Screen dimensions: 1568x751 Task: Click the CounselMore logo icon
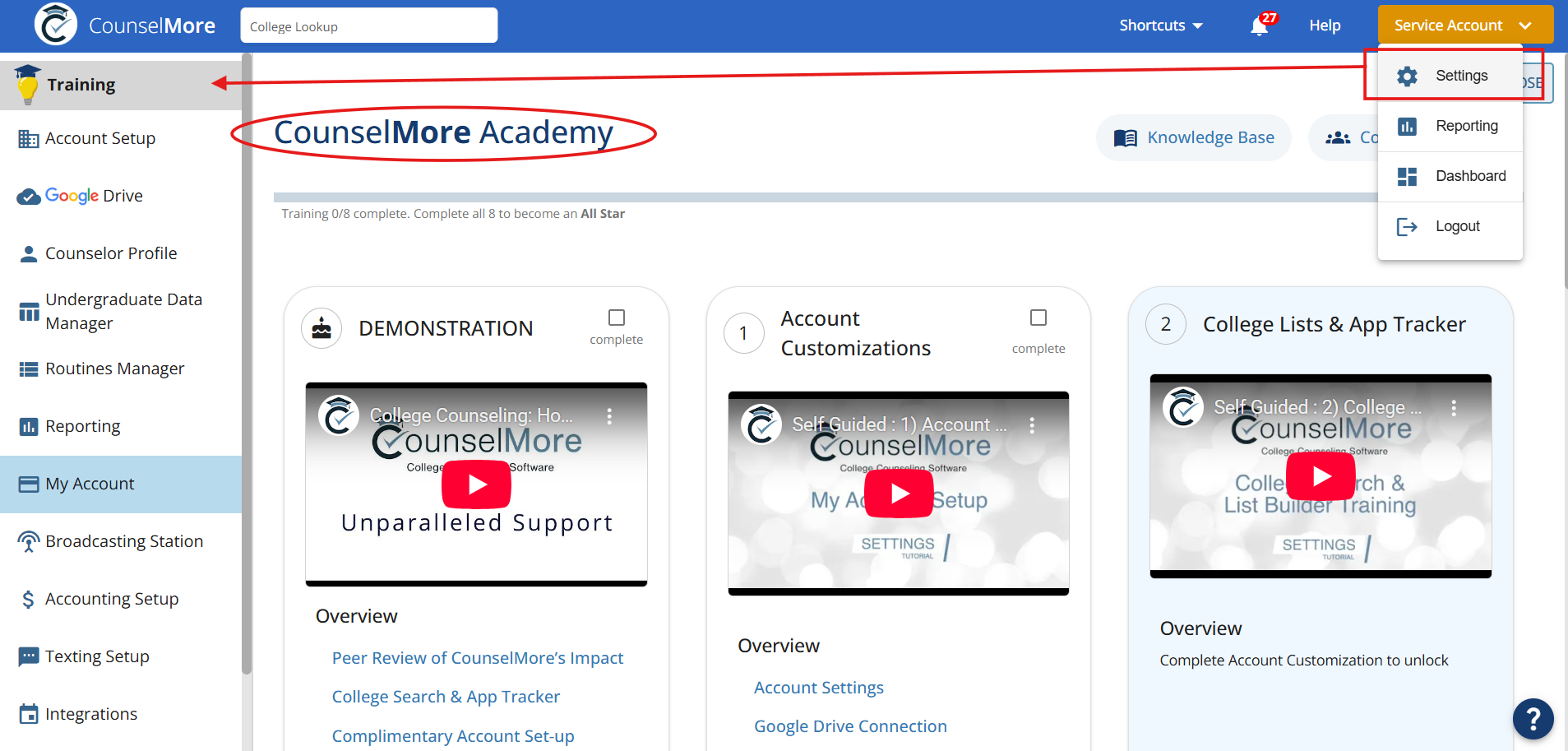pyautogui.click(x=55, y=25)
